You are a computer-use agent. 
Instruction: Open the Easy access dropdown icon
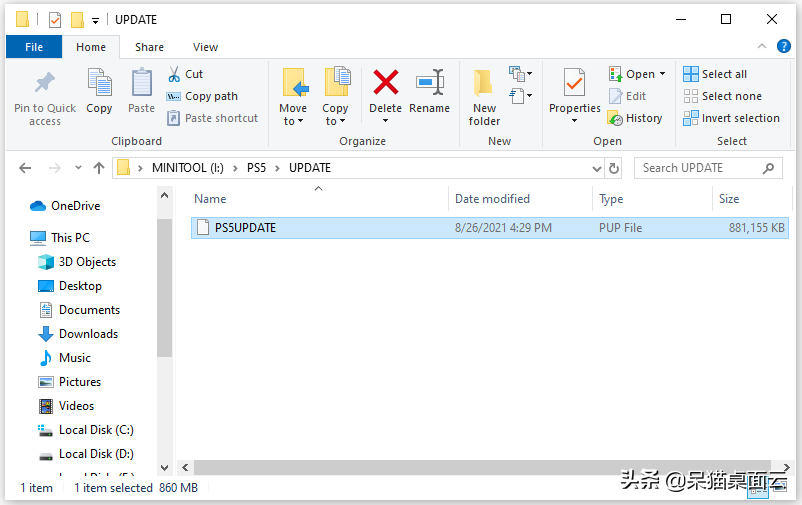[520, 96]
